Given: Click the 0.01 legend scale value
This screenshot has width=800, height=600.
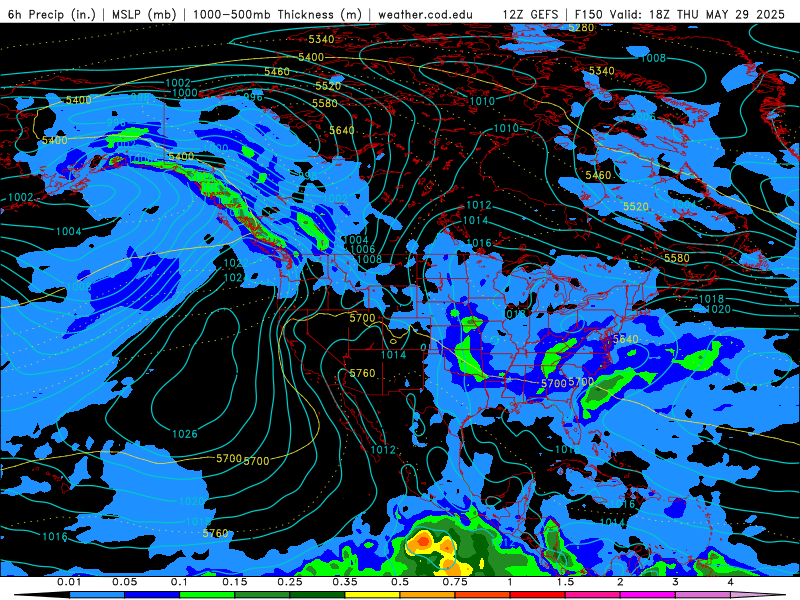Looking at the screenshot, I should pyautogui.click(x=69, y=582).
